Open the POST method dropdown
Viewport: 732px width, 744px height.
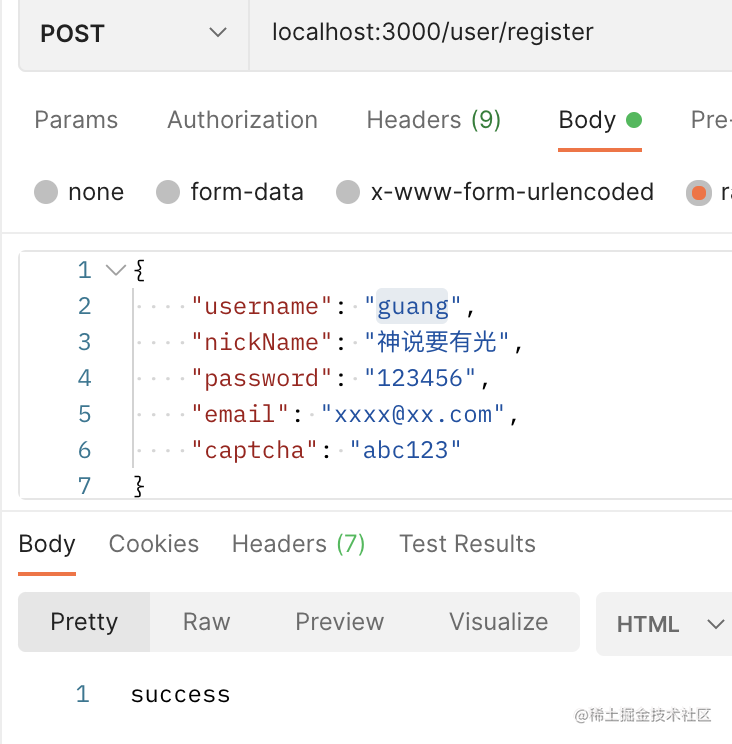click(x=133, y=33)
